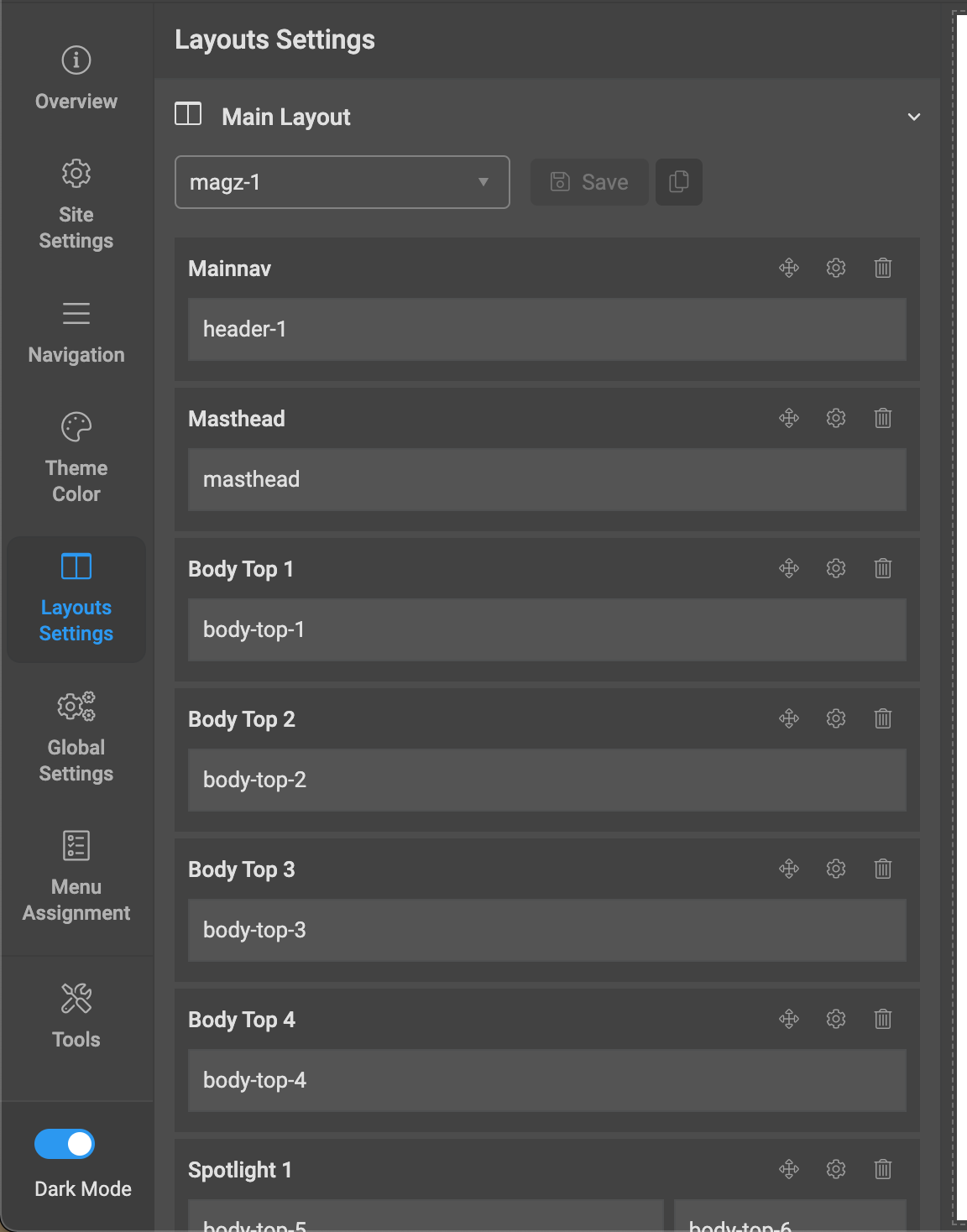Delete the Body Top 4 section
The image size is (967, 1232).
[883, 1020]
